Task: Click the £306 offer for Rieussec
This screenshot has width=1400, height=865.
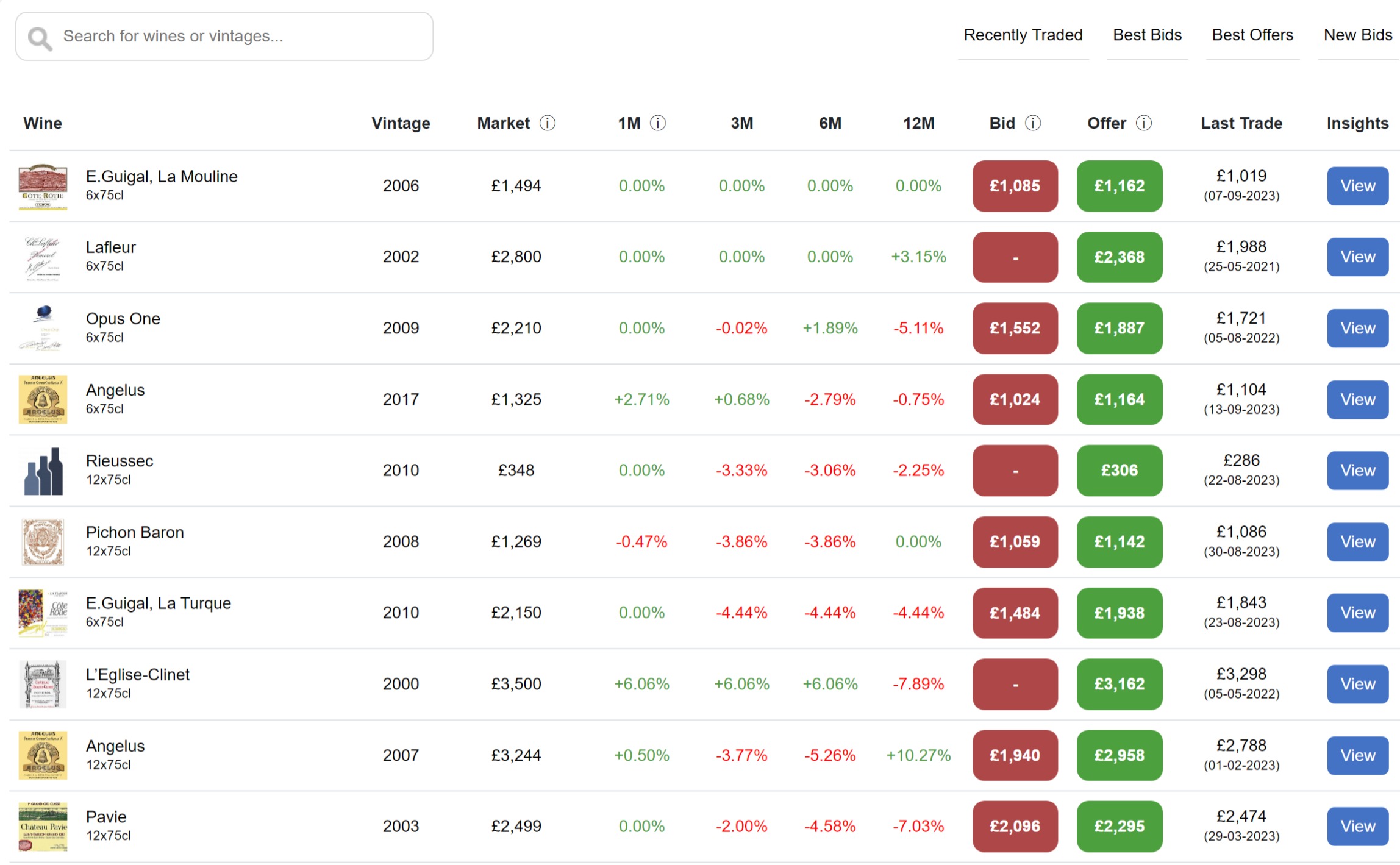Action: [x=1120, y=471]
